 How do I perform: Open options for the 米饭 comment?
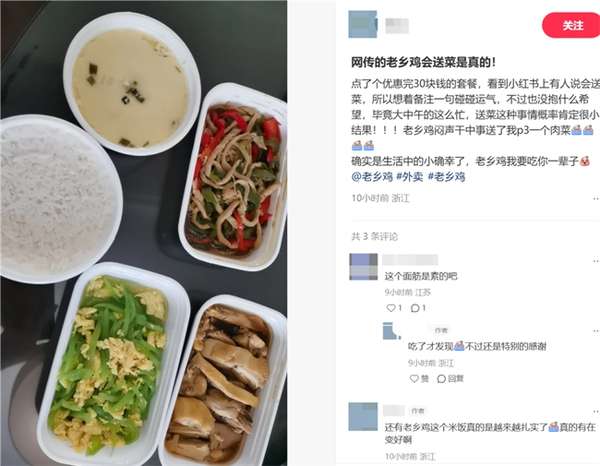click(596, 412)
